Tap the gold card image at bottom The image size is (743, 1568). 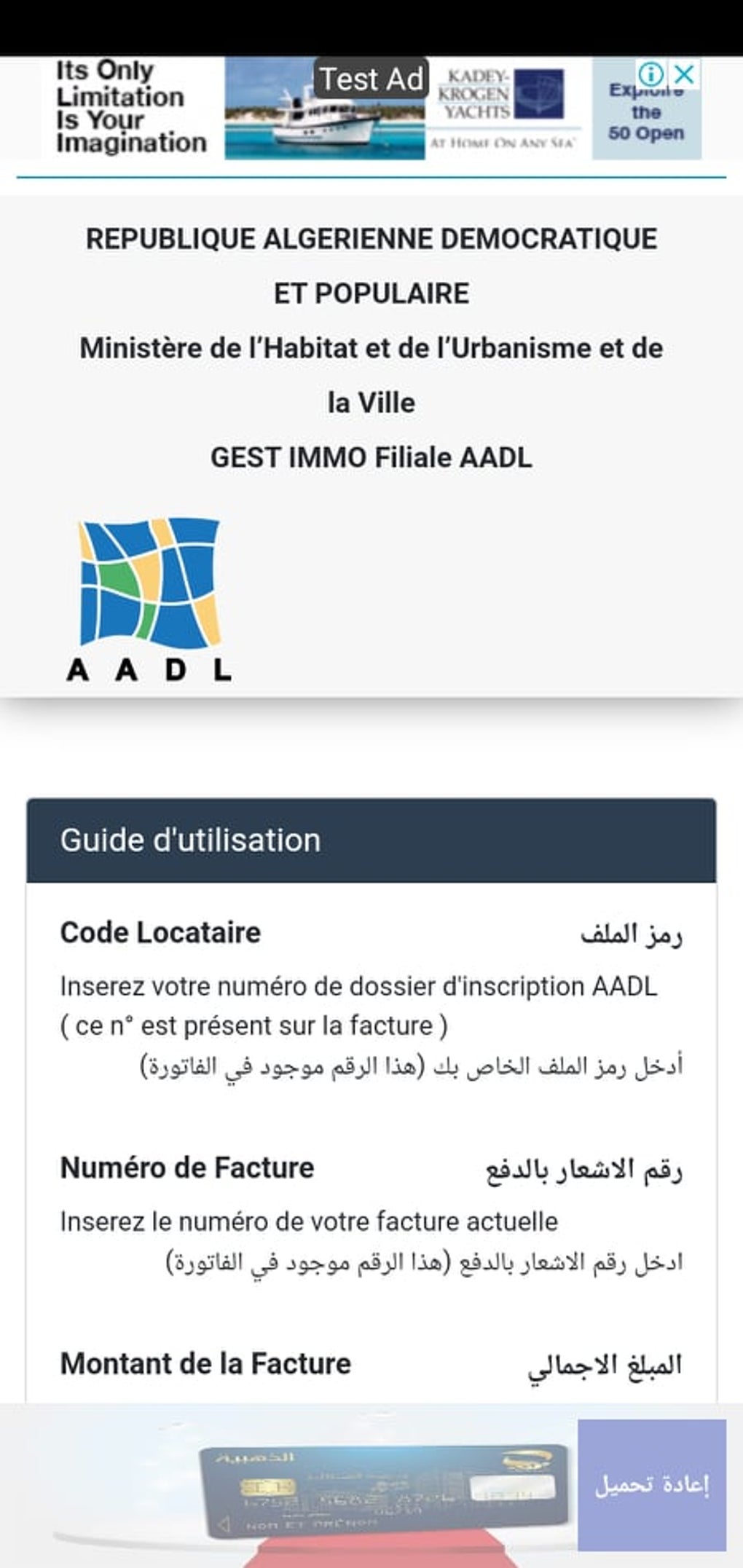coord(384,1486)
